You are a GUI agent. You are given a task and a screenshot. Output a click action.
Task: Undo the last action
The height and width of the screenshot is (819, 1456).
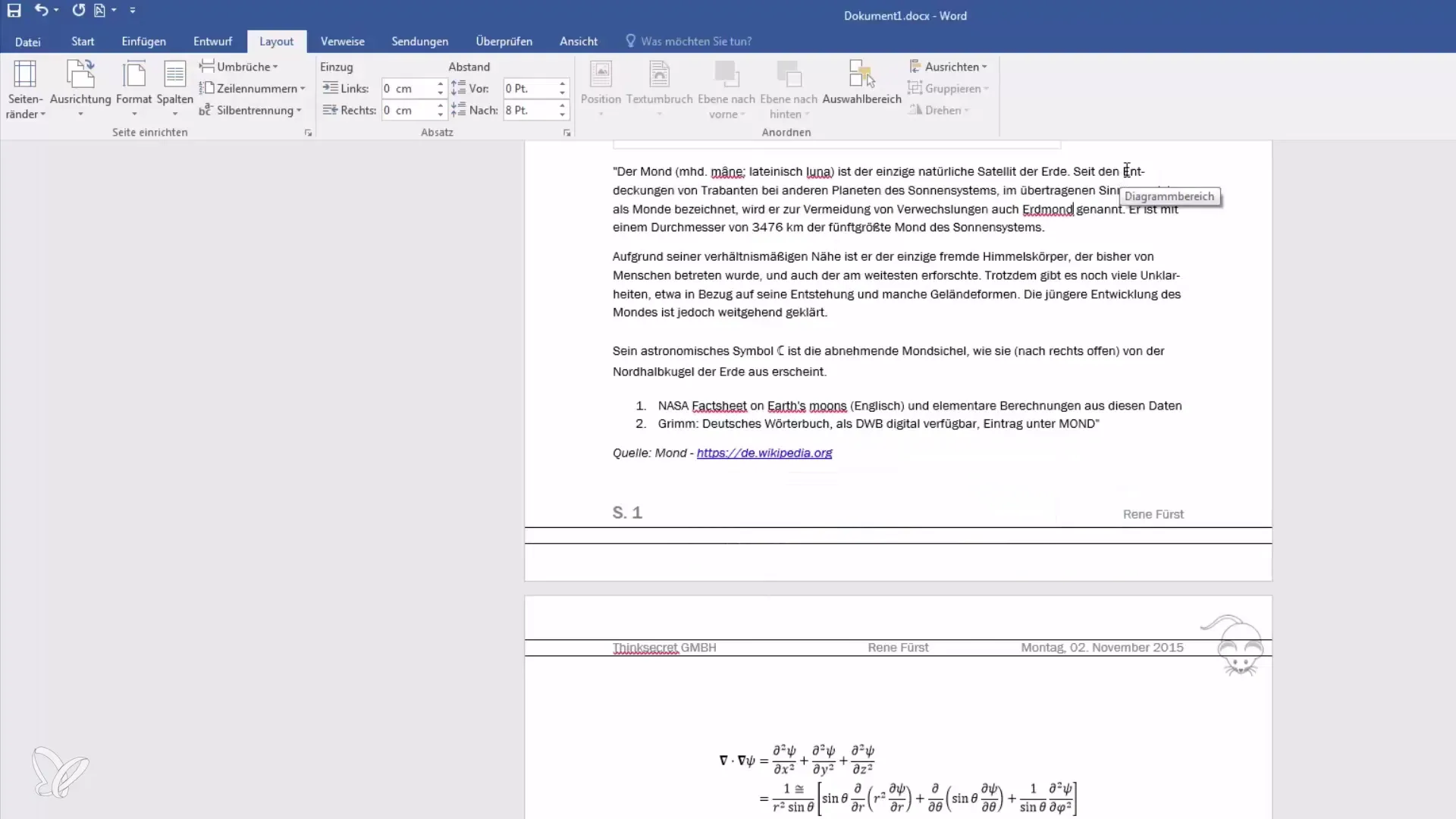tap(41, 11)
